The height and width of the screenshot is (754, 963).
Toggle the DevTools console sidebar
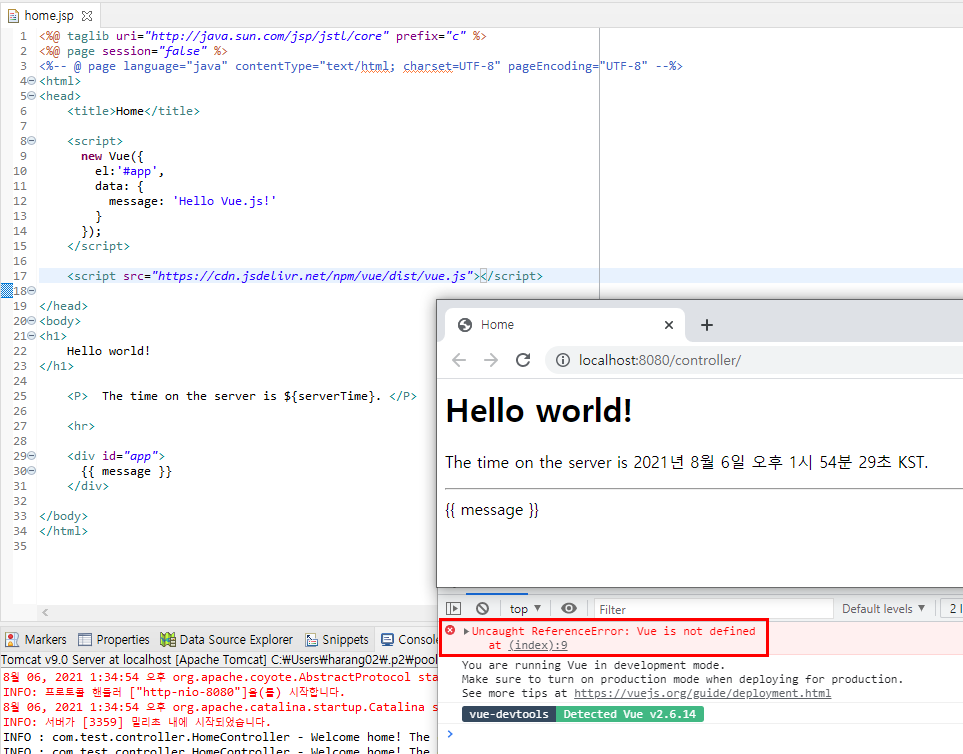click(x=453, y=608)
